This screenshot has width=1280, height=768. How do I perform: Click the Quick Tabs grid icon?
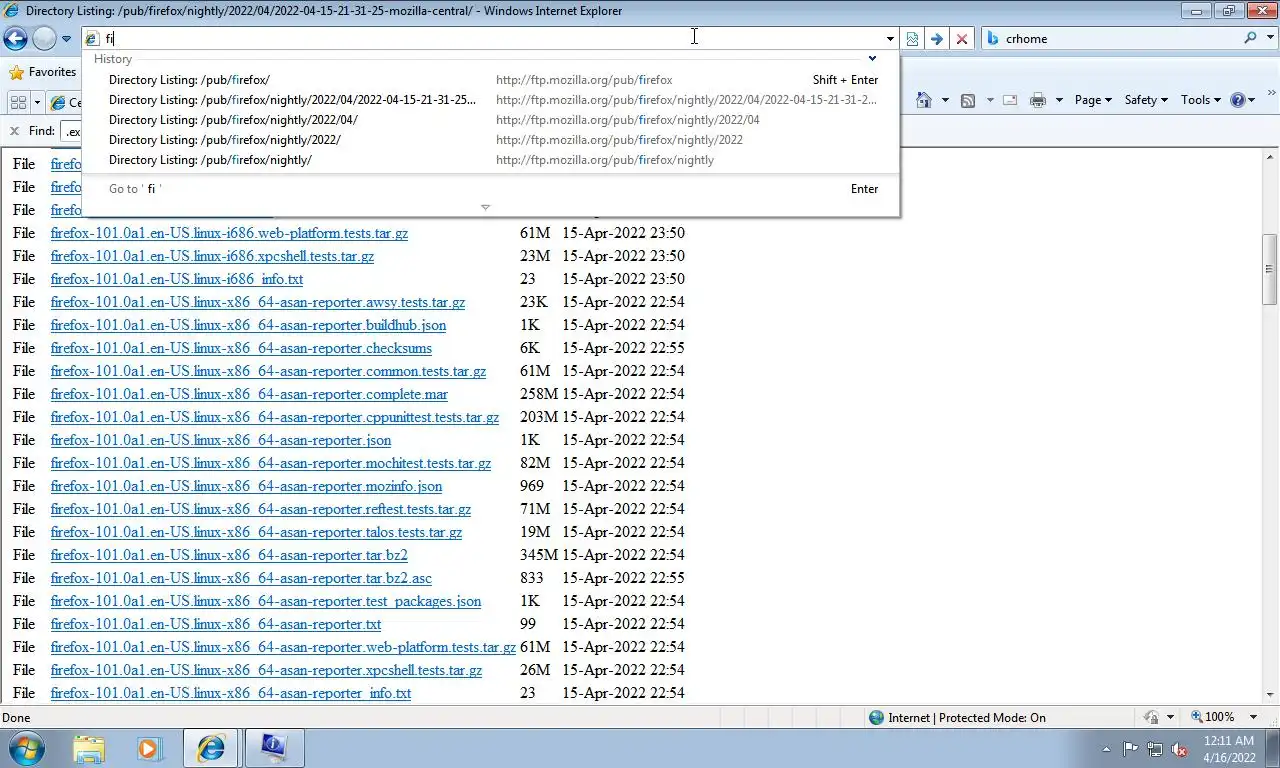click(x=19, y=102)
